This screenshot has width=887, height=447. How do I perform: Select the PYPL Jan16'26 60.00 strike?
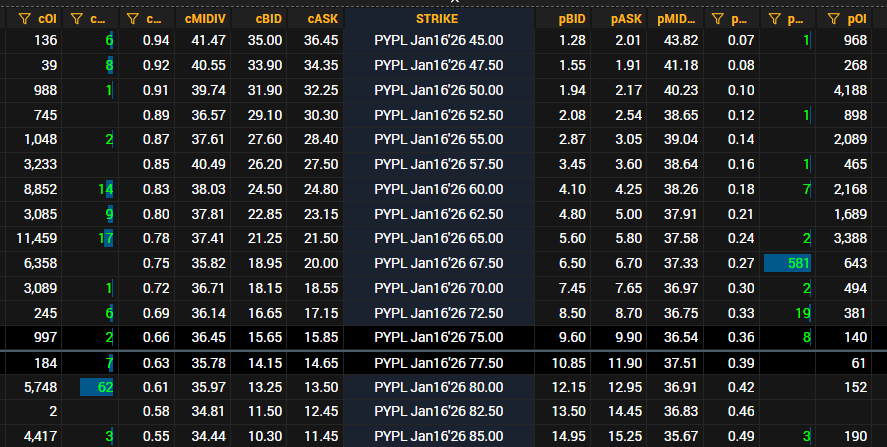point(438,190)
